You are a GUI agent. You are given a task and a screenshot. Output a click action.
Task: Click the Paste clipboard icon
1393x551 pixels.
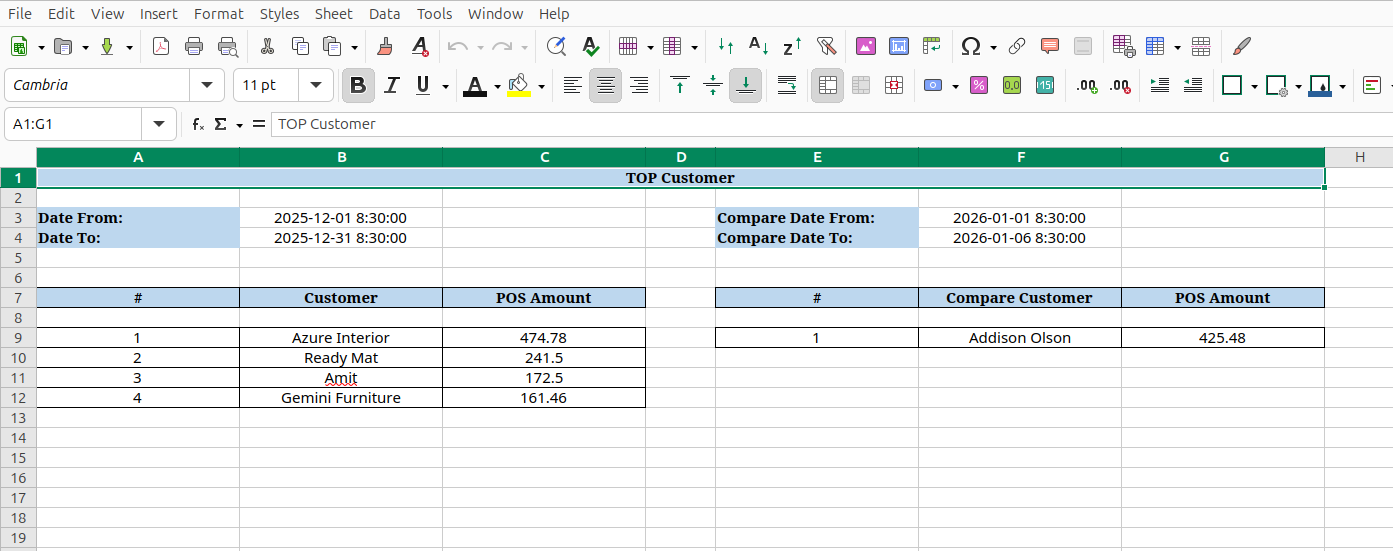333,46
